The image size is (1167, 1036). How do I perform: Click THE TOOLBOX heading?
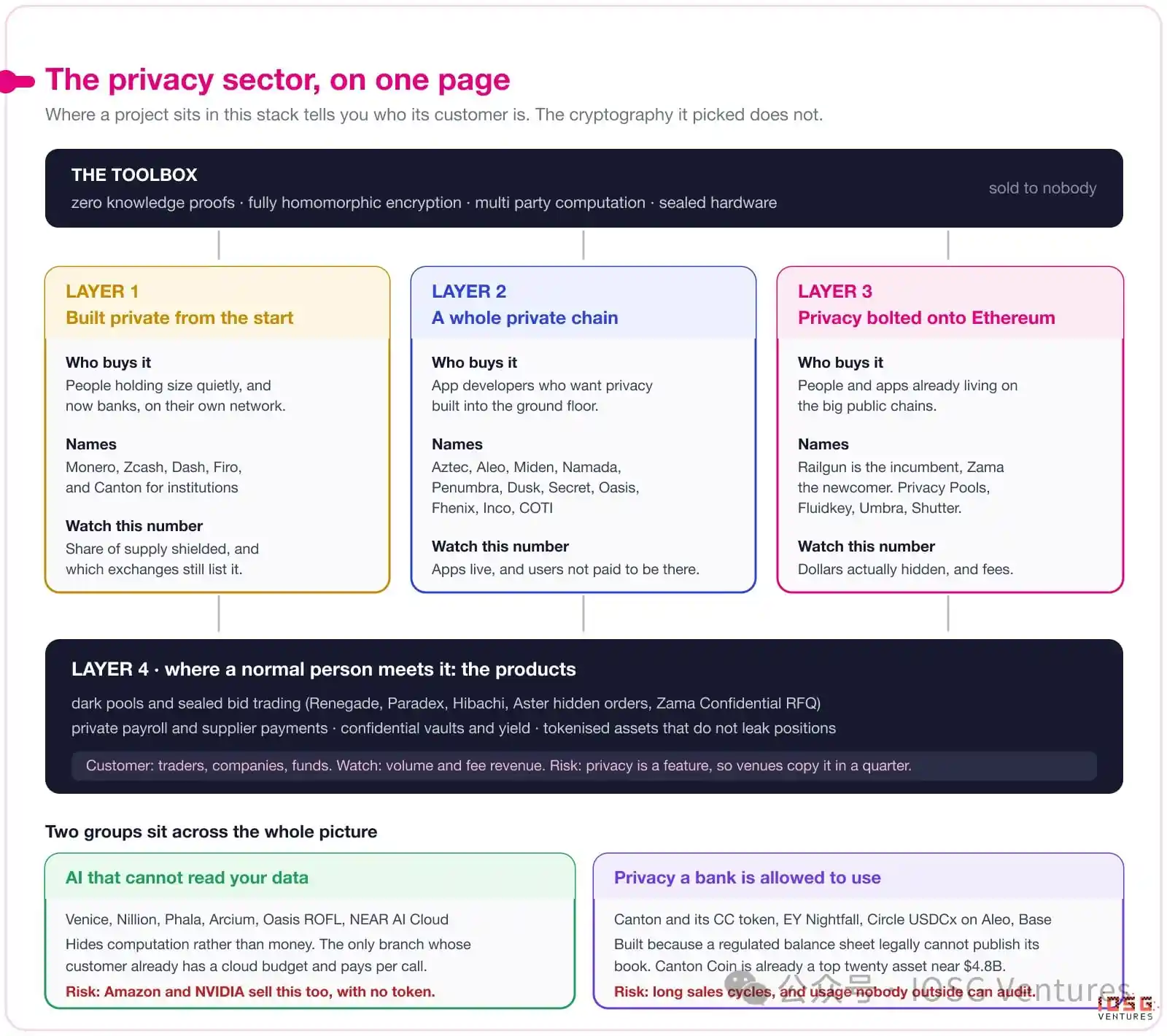point(134,175)
